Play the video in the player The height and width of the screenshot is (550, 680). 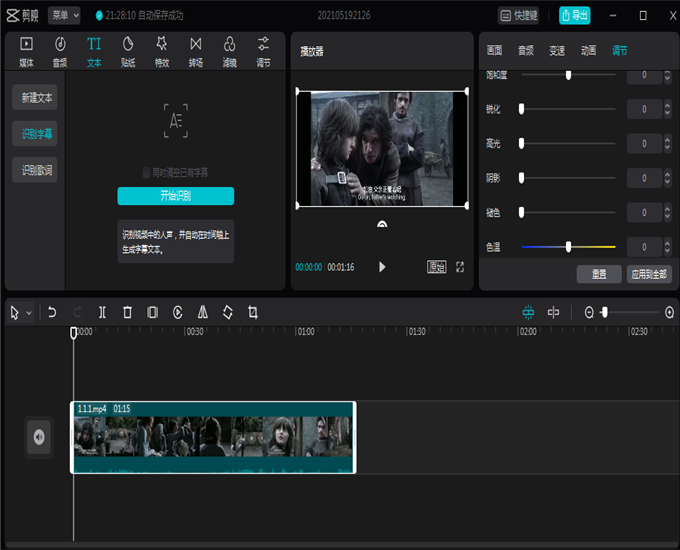[x=382, y=267]
